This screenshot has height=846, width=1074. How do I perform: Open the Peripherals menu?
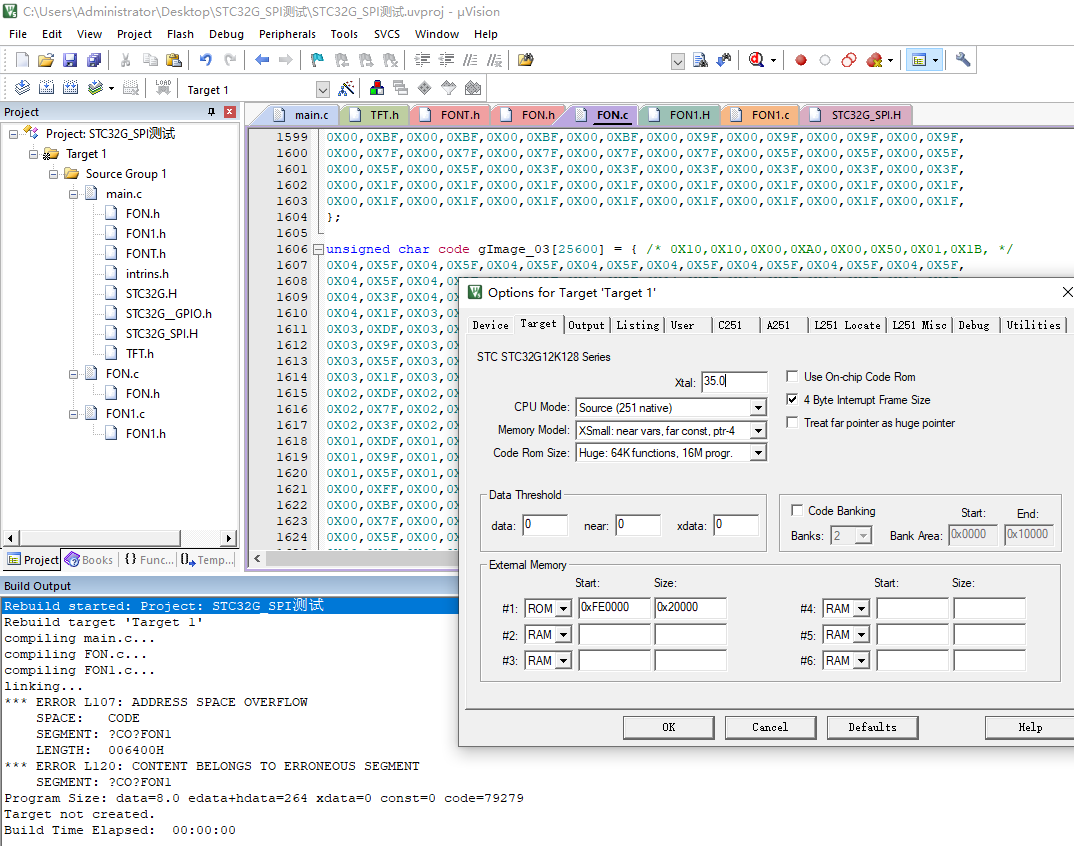[287, 34]
